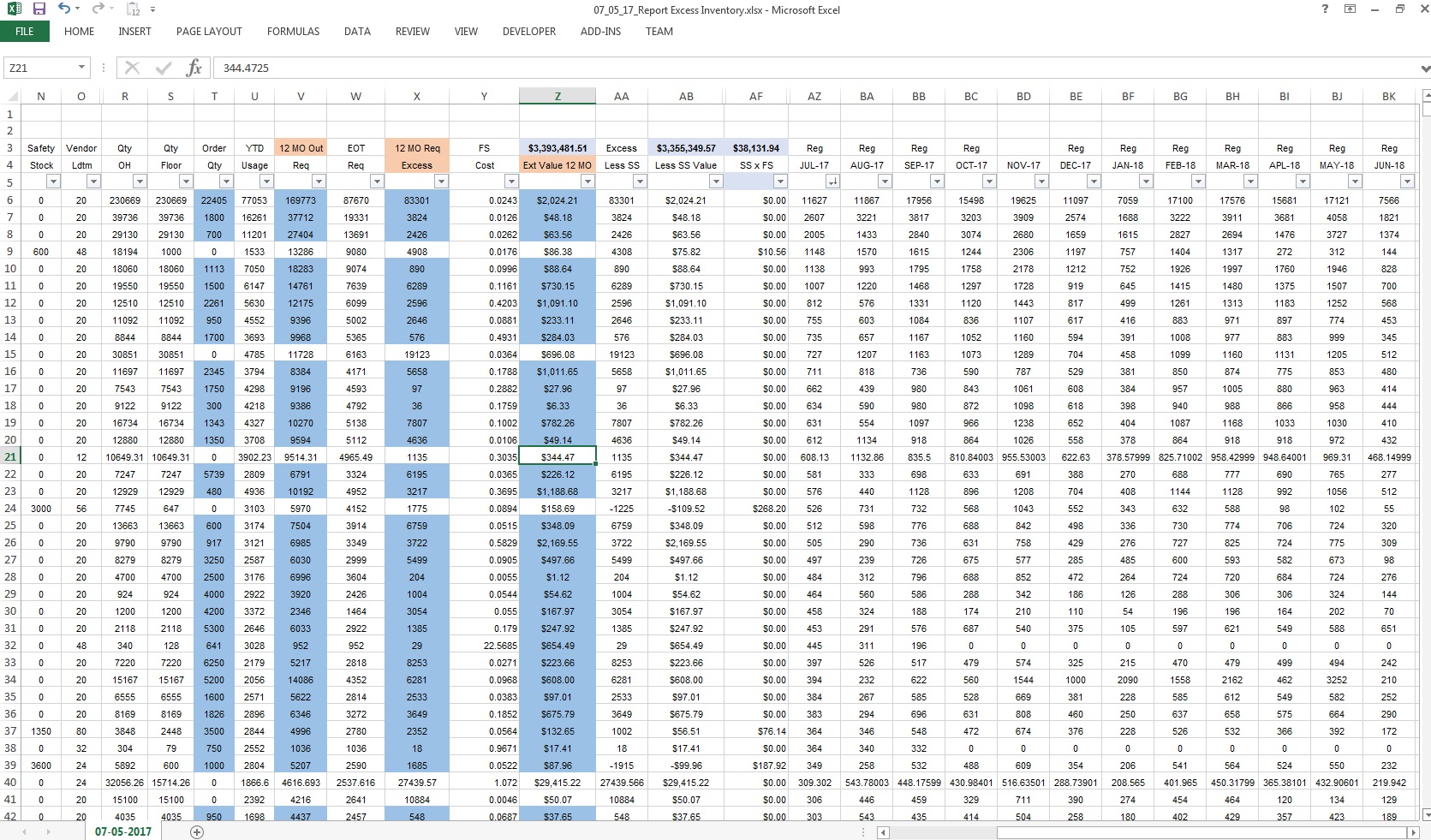This screenshot has height=840, width=1431.
Task: Switch to the REVIEW ribbon tab
Action: click(x=413, y=32)
